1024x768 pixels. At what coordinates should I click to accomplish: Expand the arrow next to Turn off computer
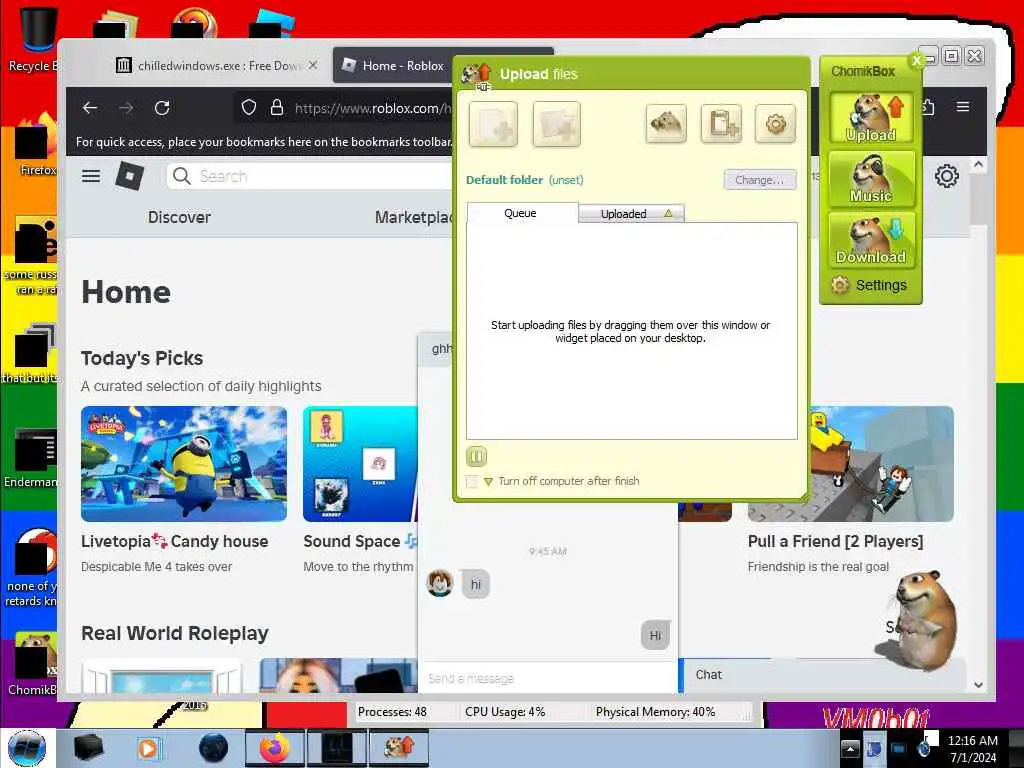pos(488,482)
